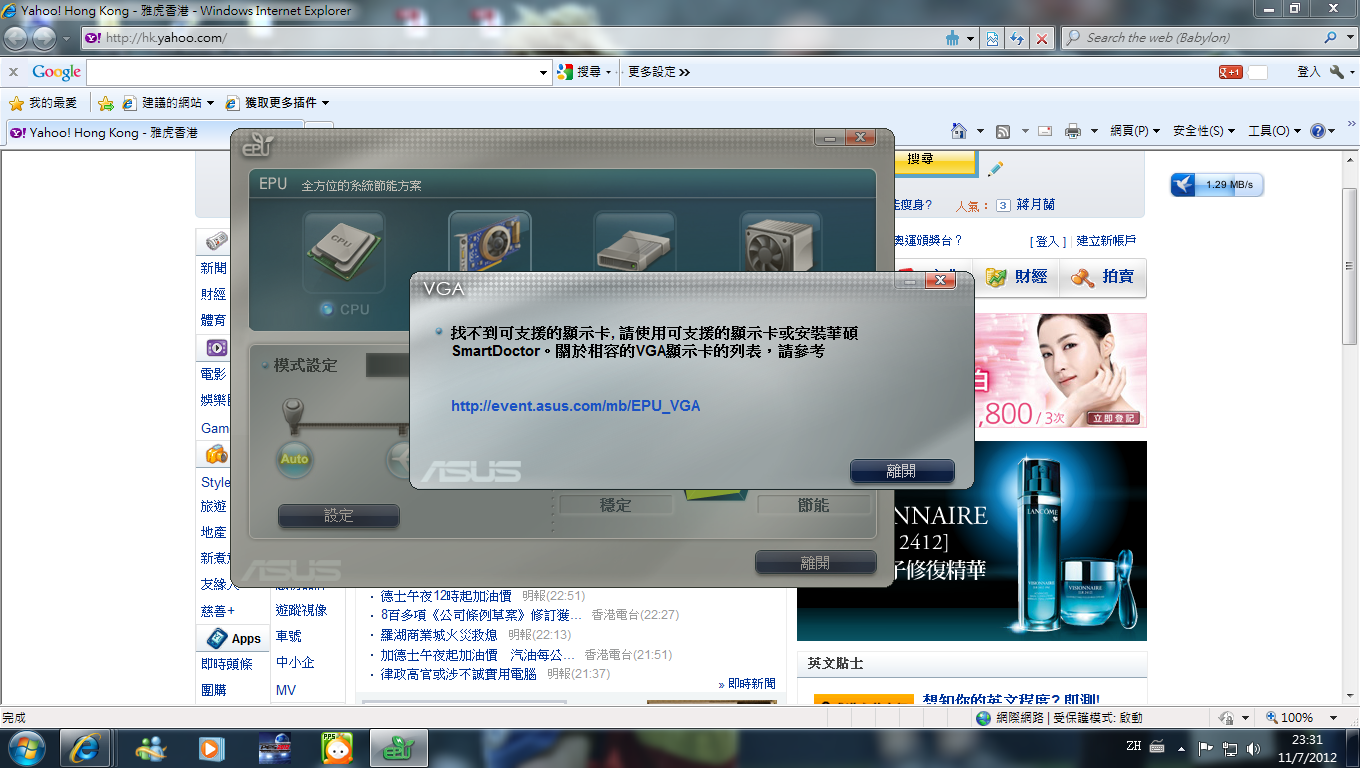
Task: Toggle compatibility view page icon
Action: 992,38
